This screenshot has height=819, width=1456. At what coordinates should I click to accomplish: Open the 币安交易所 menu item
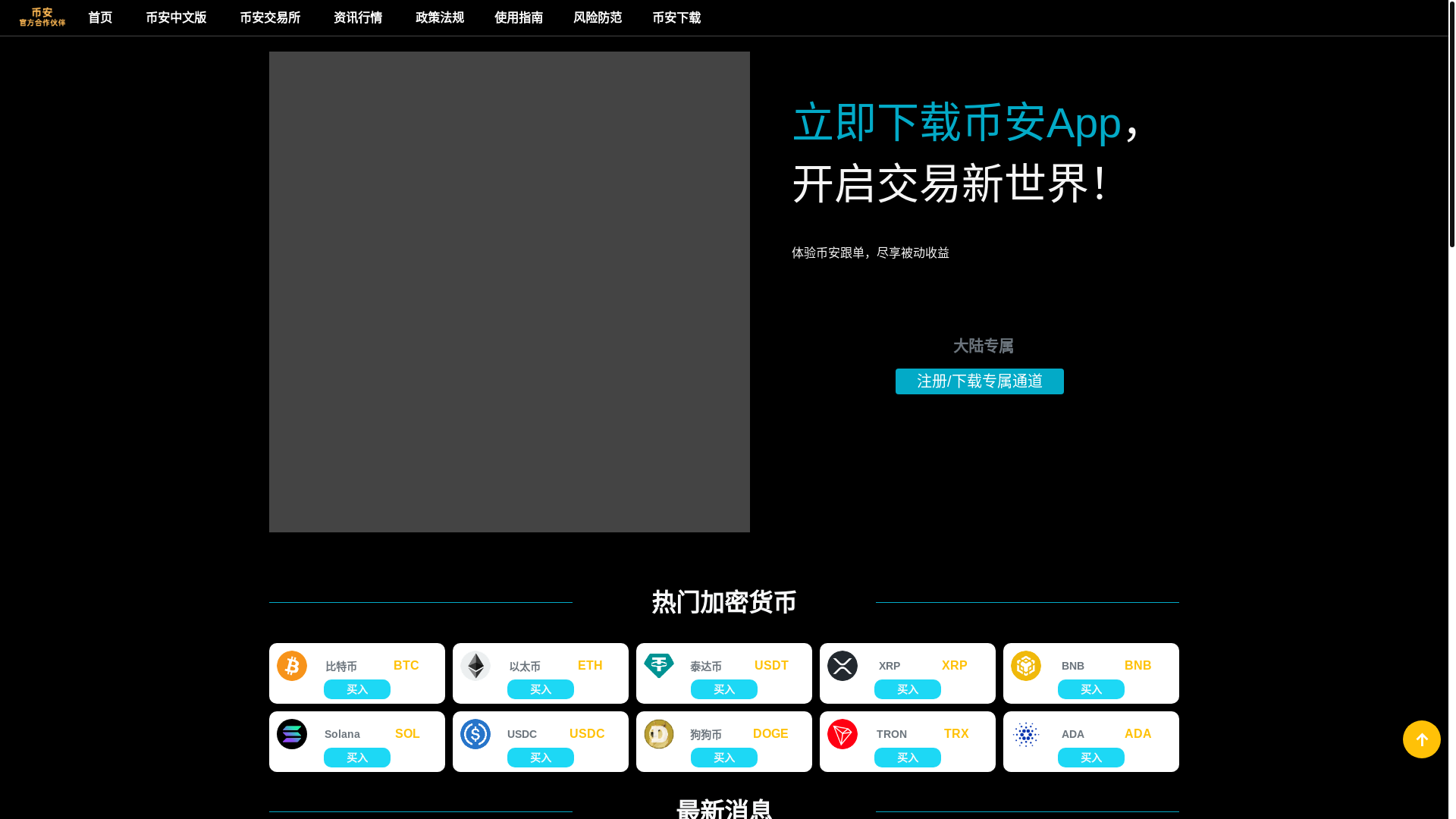coord(270,17)
